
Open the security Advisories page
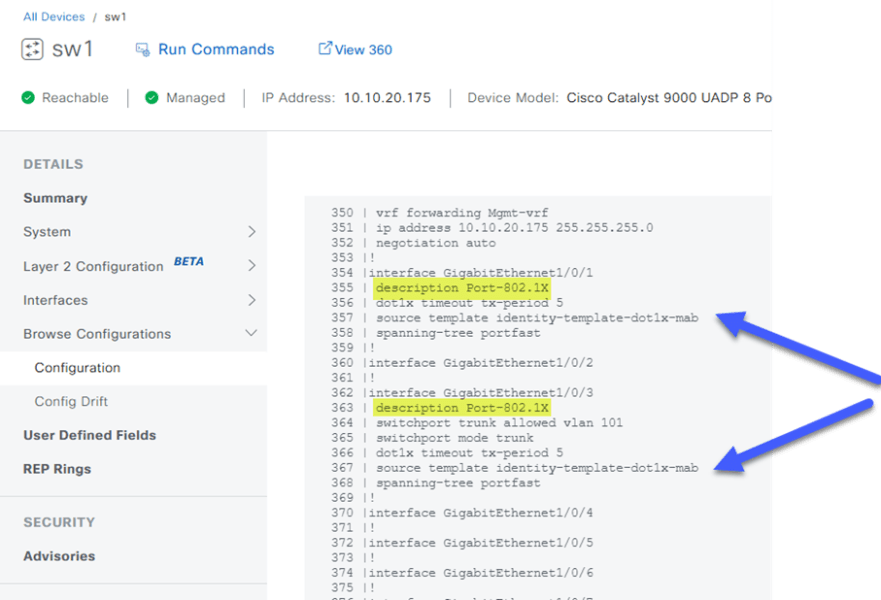click(59, 556)
